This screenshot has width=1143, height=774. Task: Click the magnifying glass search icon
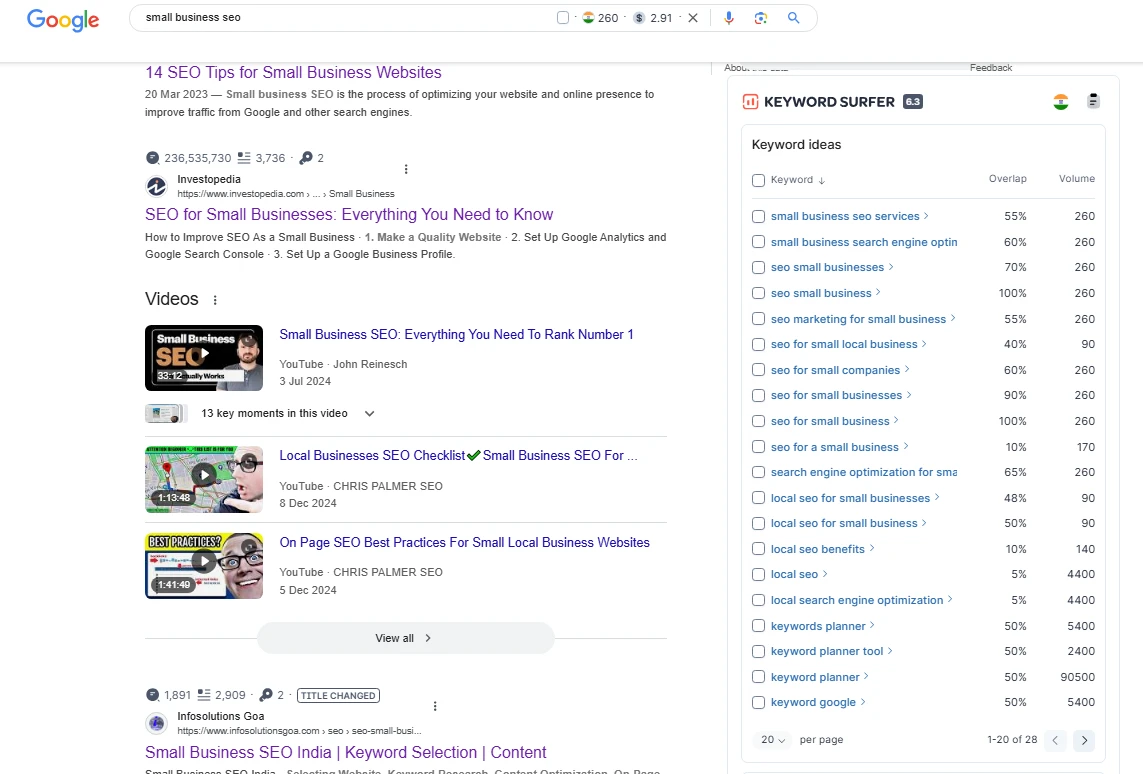[x=793, y=18]
